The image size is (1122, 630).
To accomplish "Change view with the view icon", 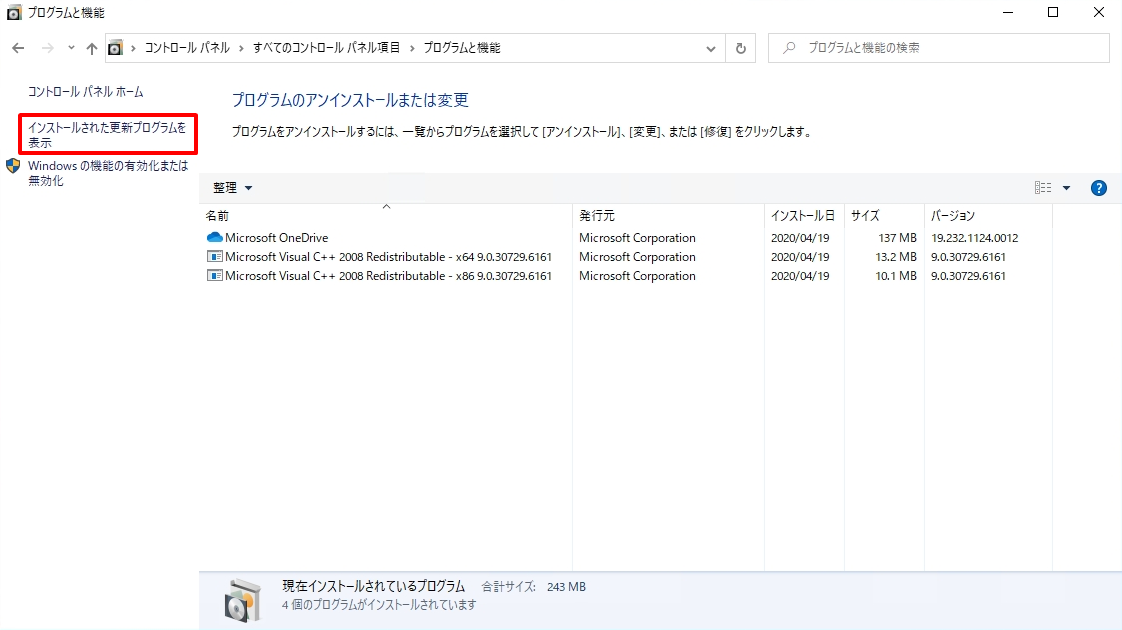I will 1043,188.
